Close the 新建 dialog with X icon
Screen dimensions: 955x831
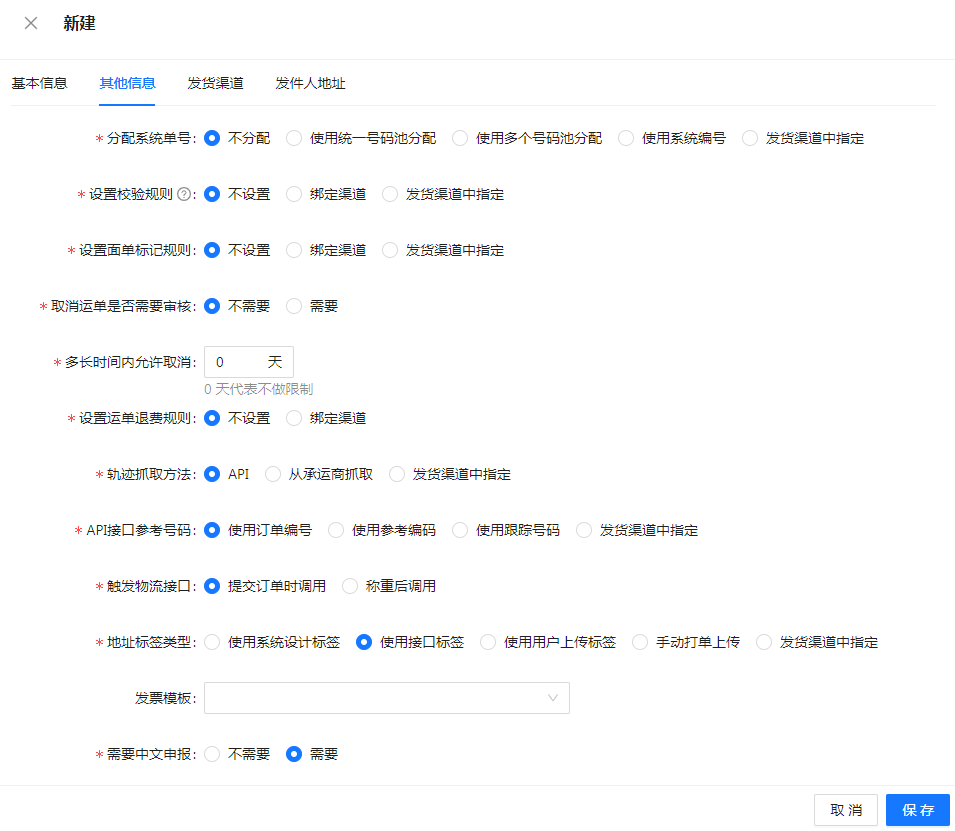point(31,23)
